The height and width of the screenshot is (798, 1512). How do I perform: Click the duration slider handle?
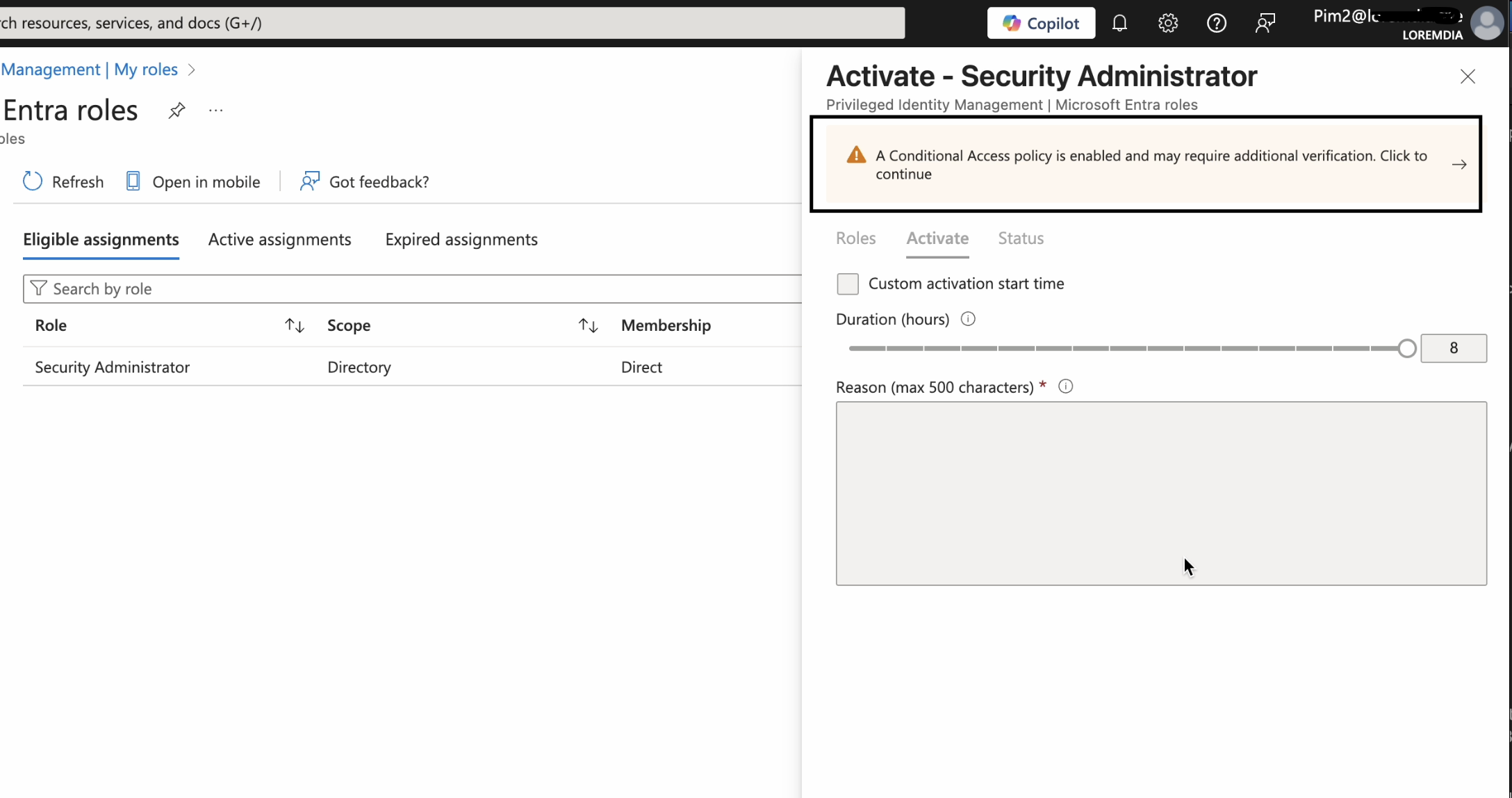click(x=1407, y=348)
